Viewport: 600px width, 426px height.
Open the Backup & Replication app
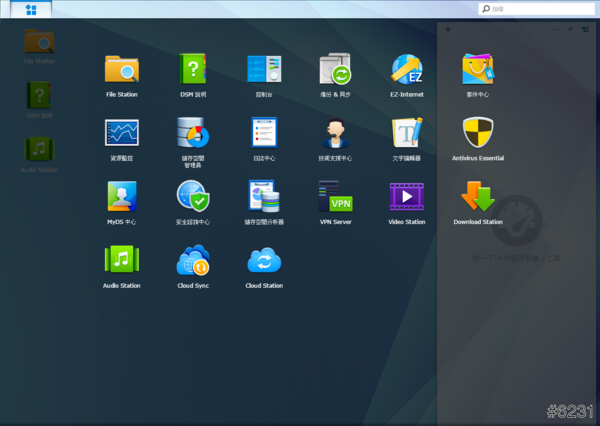pos(335,69)
